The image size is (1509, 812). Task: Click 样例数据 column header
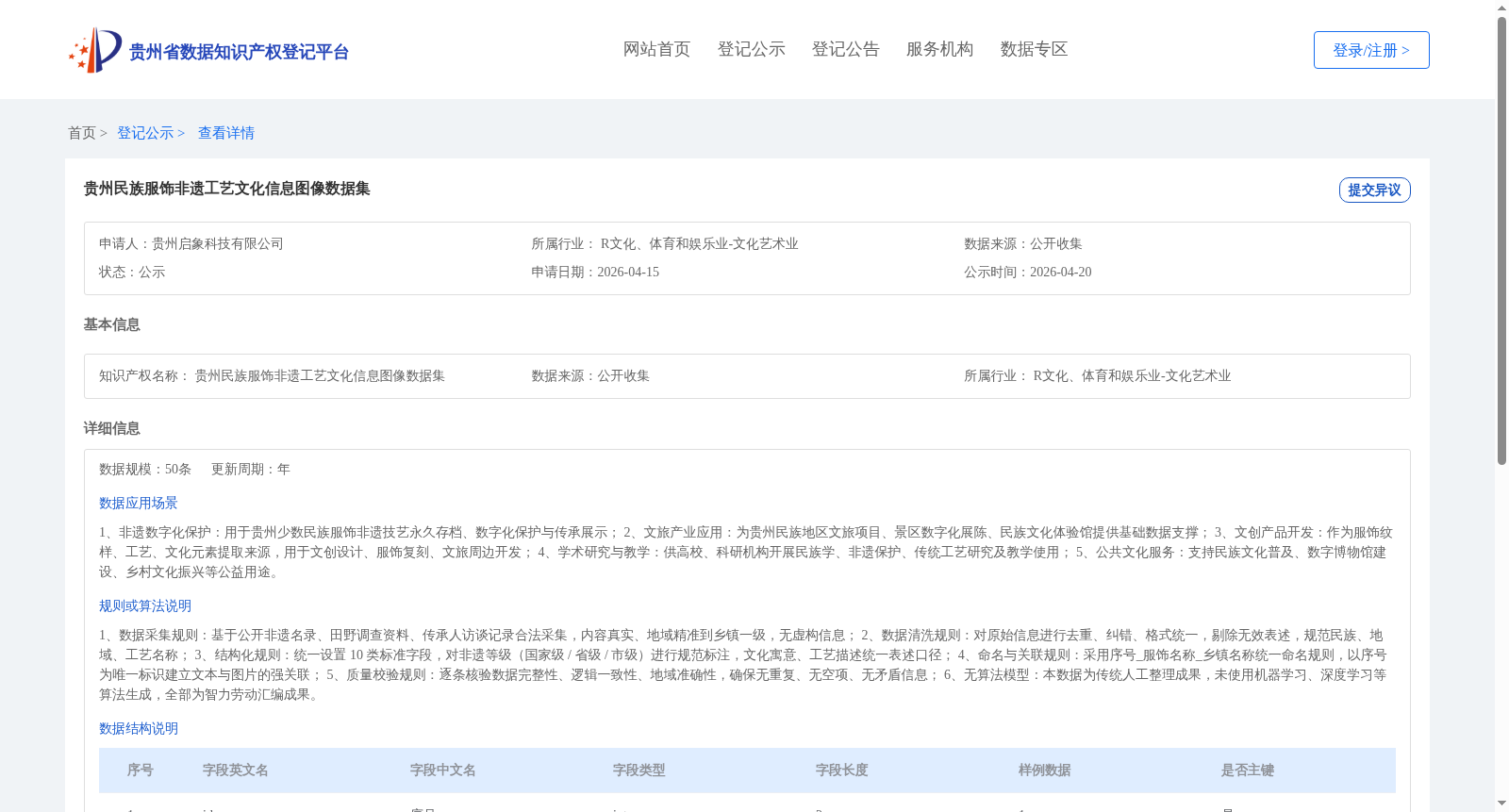(x=1045, y=771)
